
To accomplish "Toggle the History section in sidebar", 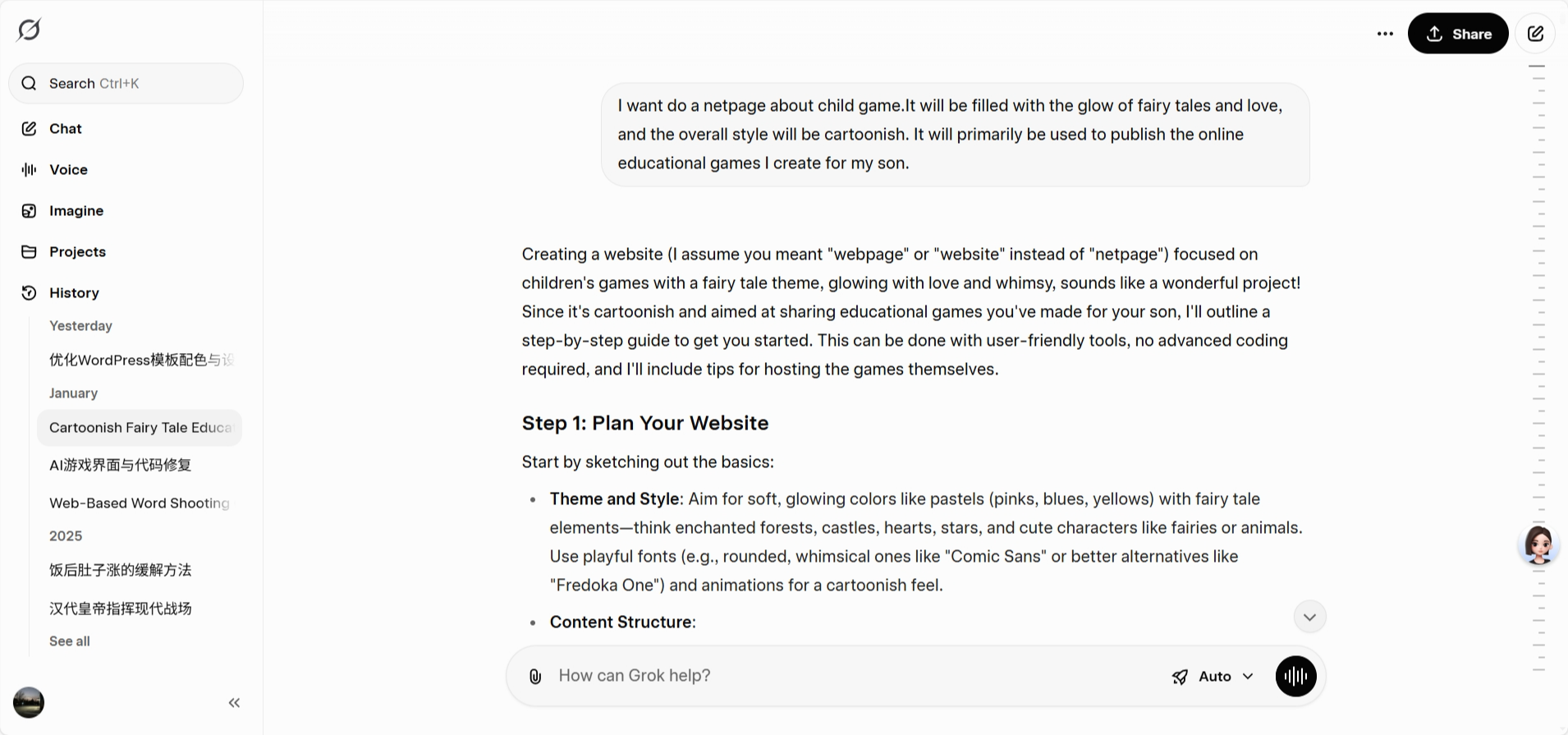I will (x=74, y=293).
